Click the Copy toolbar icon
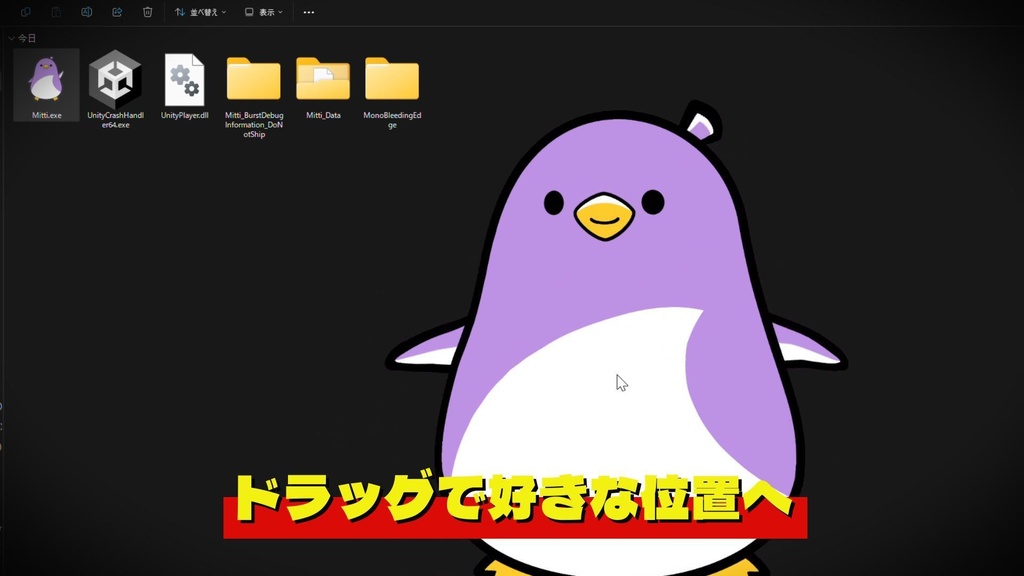This screenshot has width=1024, height=576. pos(26,12)
